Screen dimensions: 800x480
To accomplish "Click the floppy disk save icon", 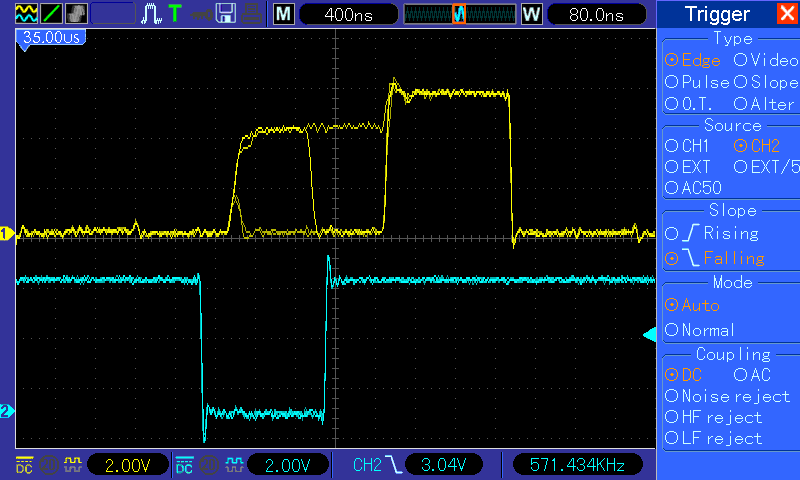I will [x=226, y=14].
